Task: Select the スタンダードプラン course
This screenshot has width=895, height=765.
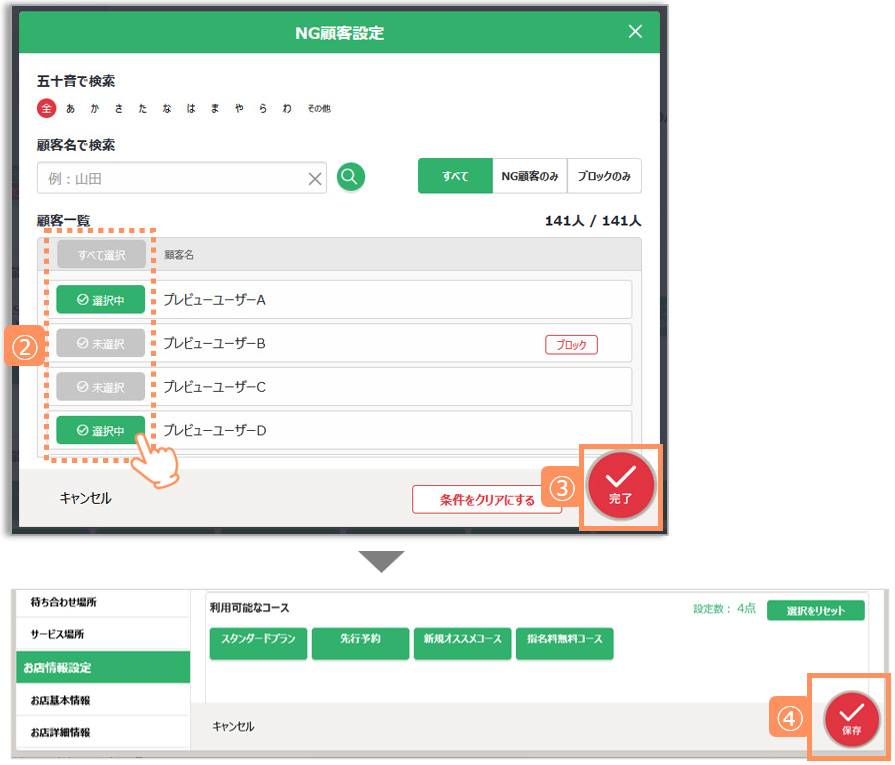Action: click(258, 644)
